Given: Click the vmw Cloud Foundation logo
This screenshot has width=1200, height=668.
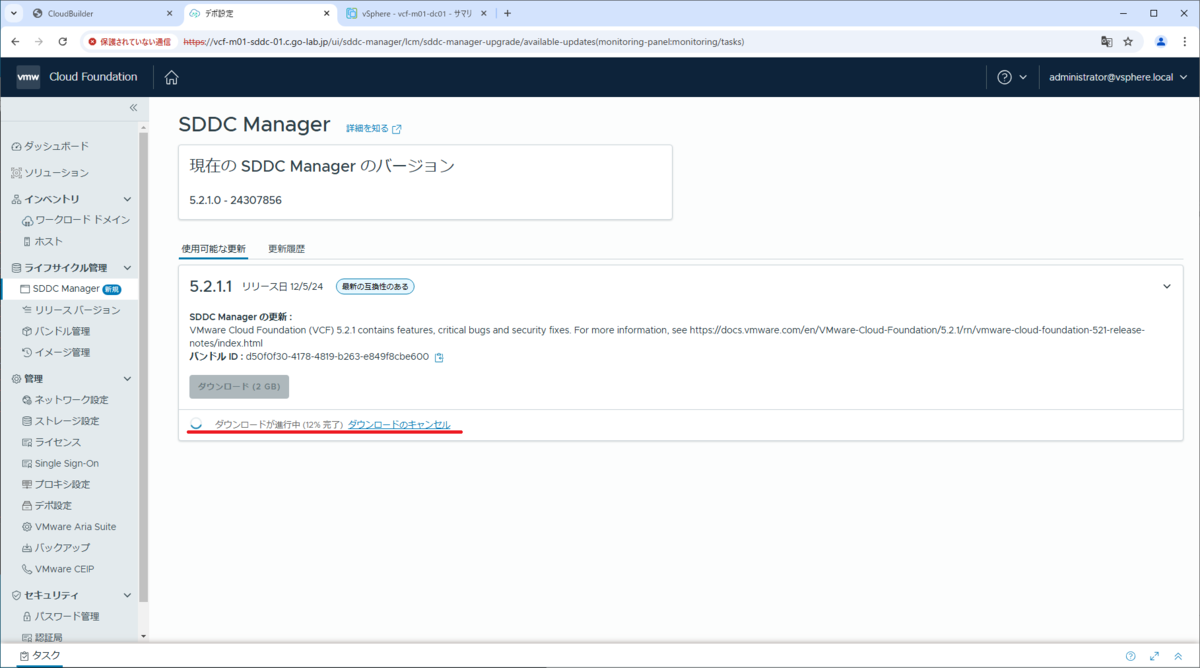Looking at the screenshot, I should pyautogui.click(x=76, y=77).
